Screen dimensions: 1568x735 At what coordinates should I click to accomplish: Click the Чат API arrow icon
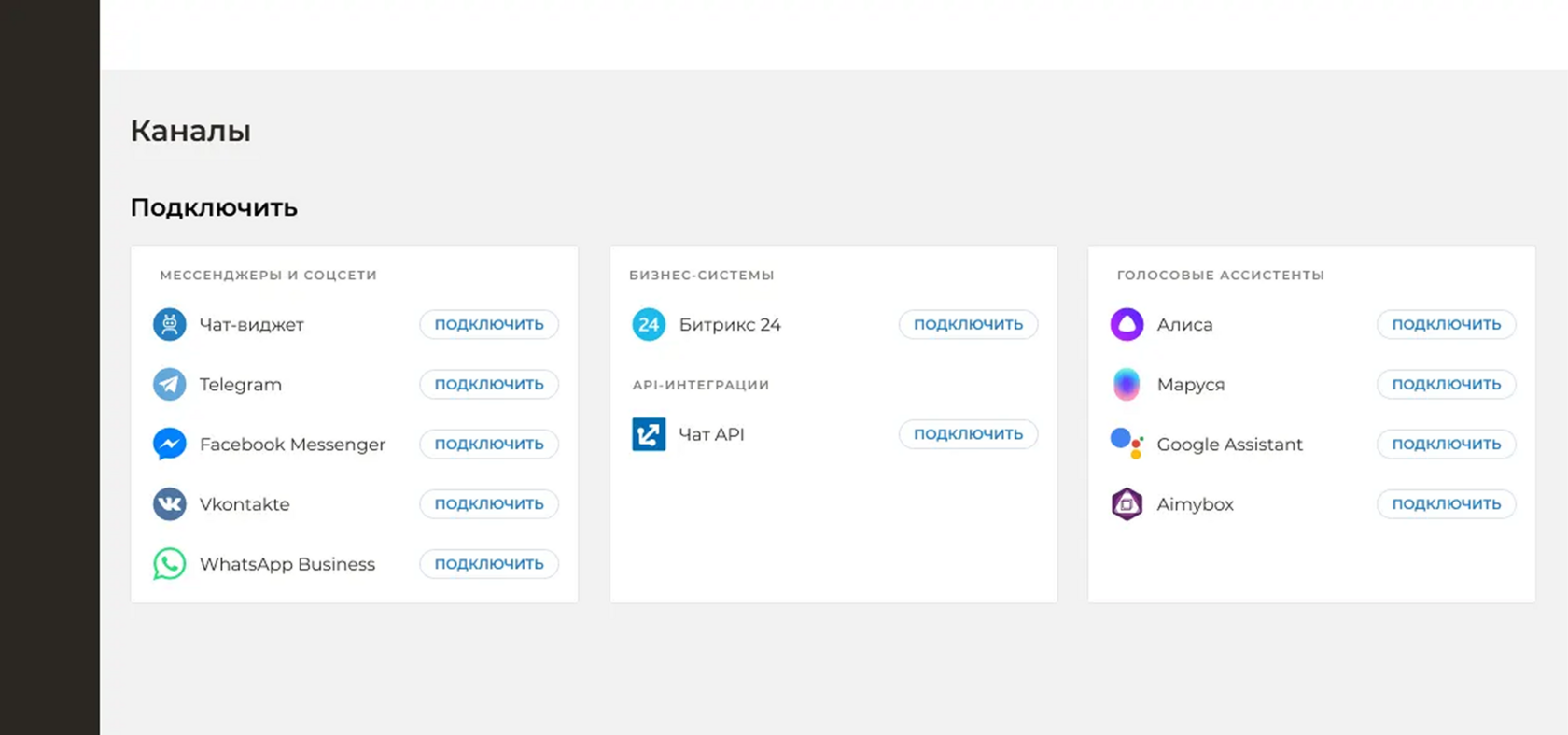pyautogui.click(x=649, y=434)
